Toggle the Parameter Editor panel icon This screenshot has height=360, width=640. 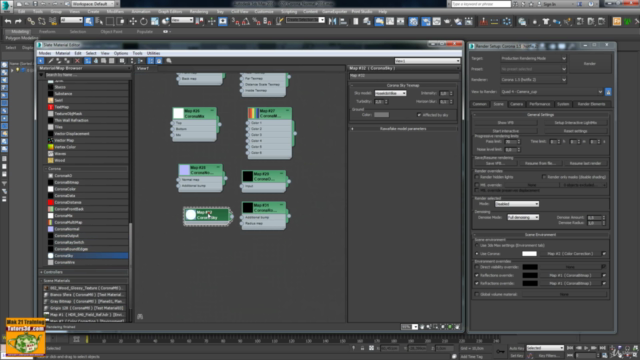pos(159,61)
